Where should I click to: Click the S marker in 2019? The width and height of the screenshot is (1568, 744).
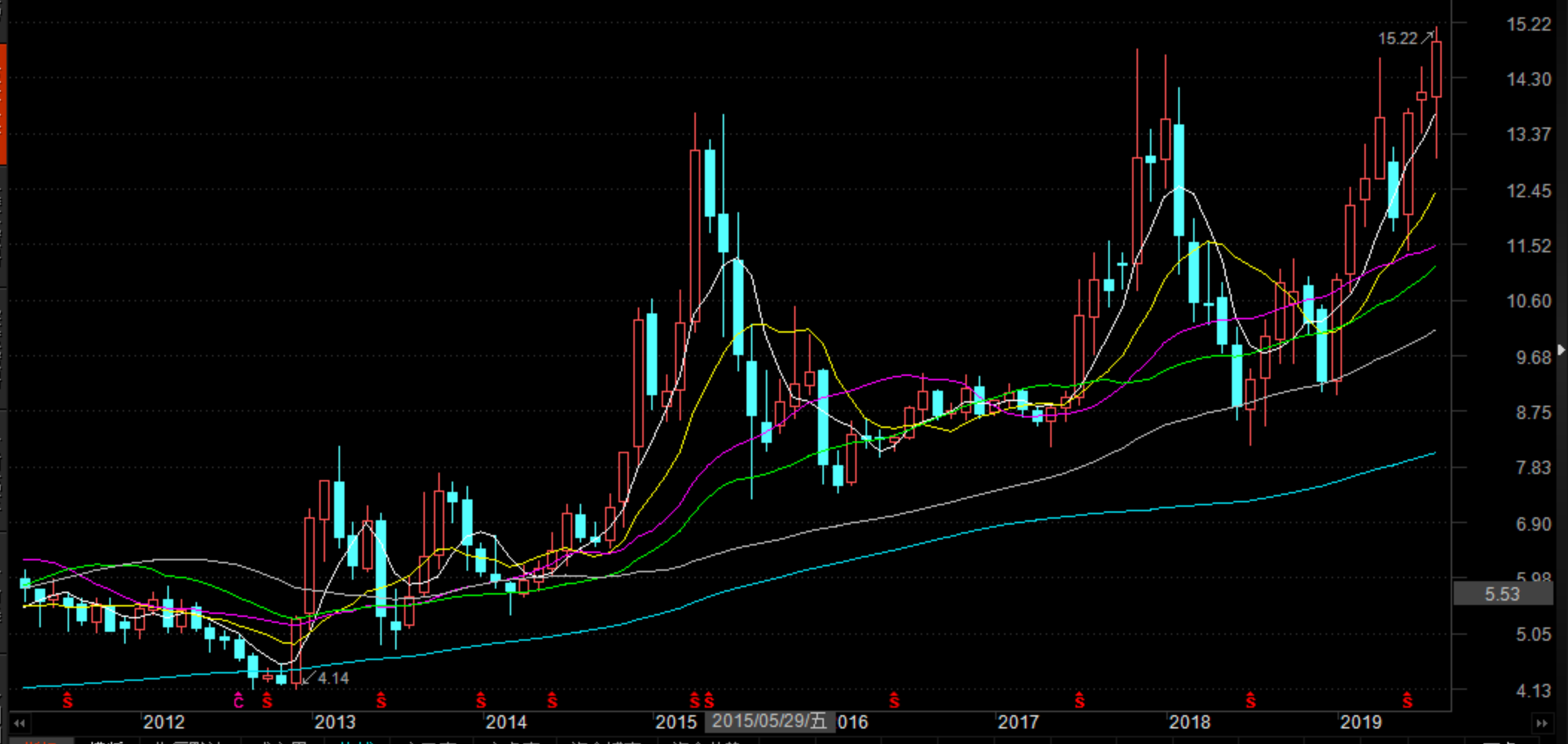pos(1407,702)
